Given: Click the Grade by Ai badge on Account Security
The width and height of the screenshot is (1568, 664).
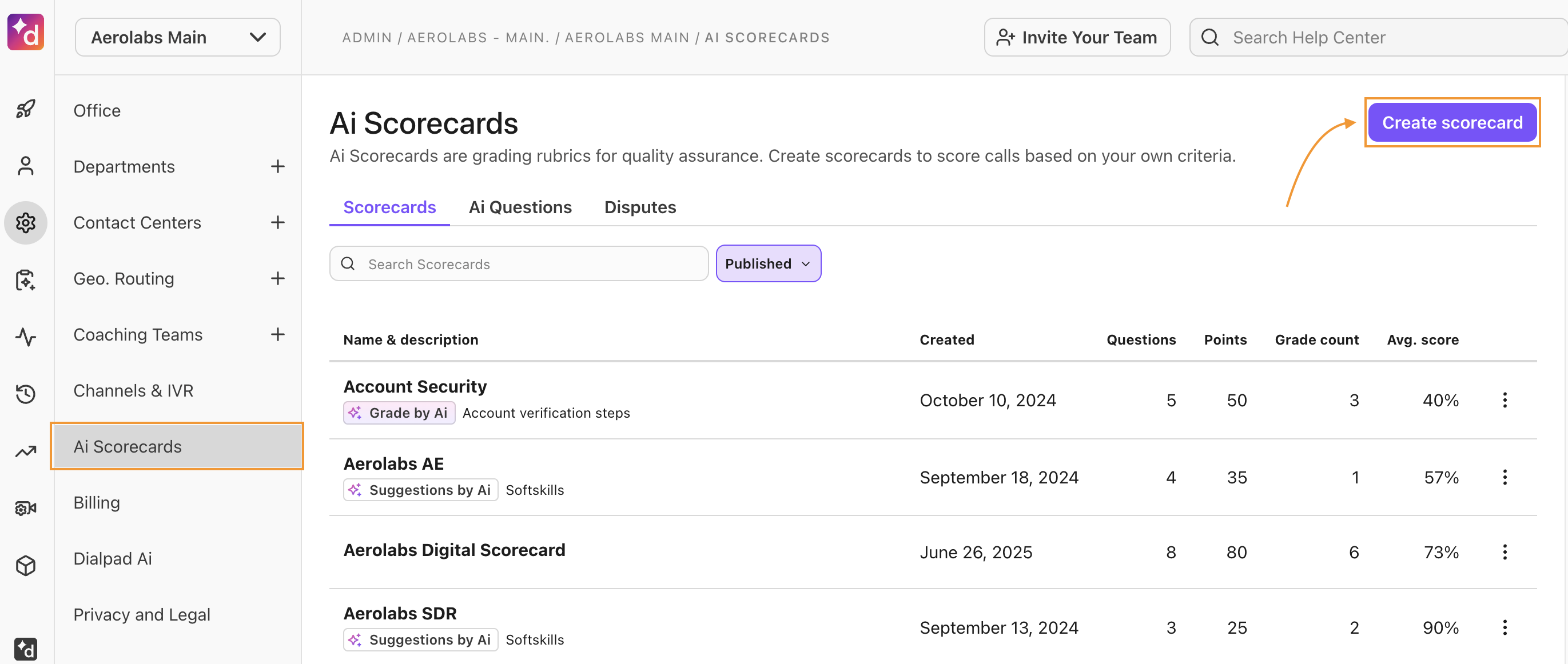Looking at the screenshot, I should [x=399, y=413].
